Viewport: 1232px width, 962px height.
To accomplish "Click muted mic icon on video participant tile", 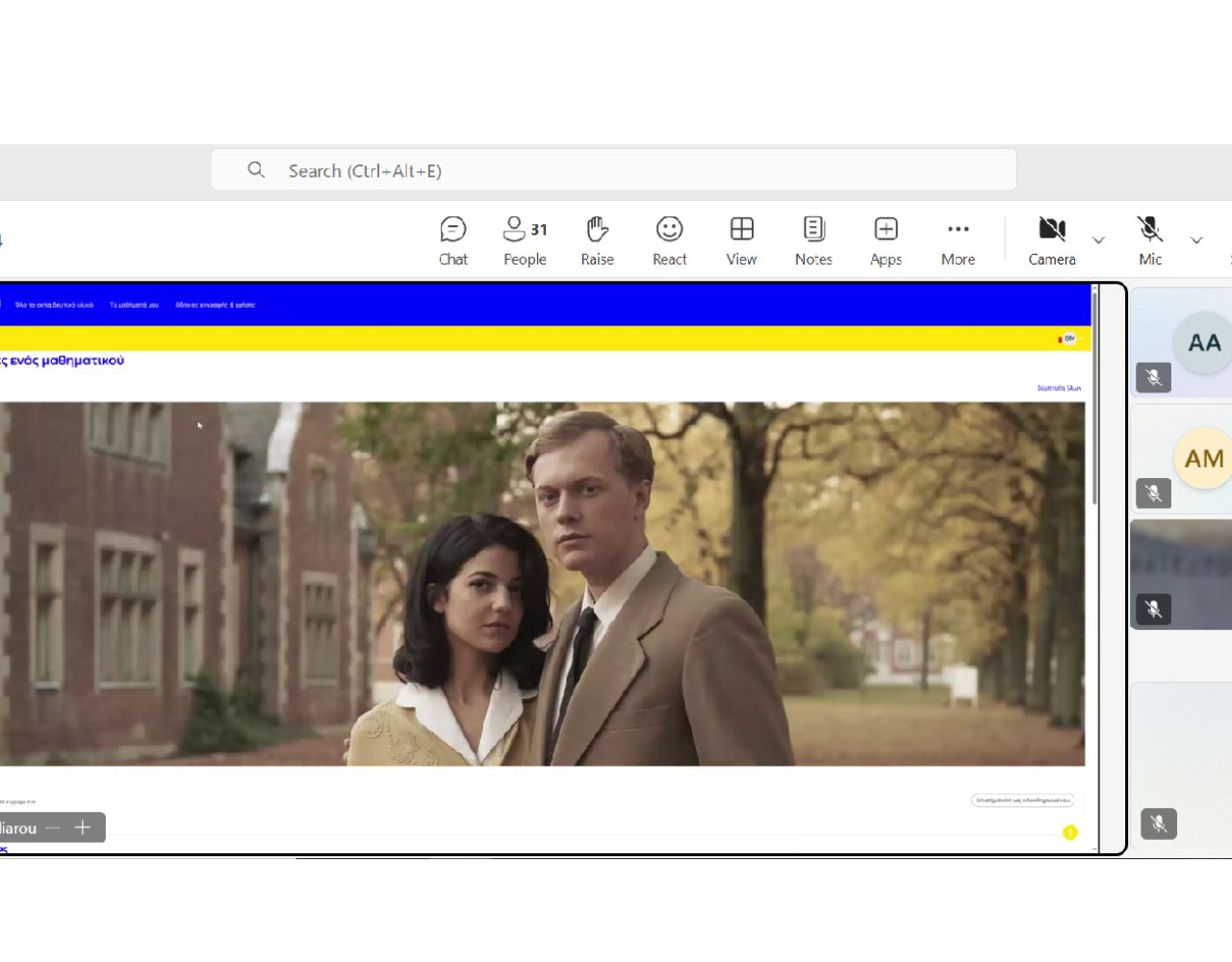I will point(1153,609).
